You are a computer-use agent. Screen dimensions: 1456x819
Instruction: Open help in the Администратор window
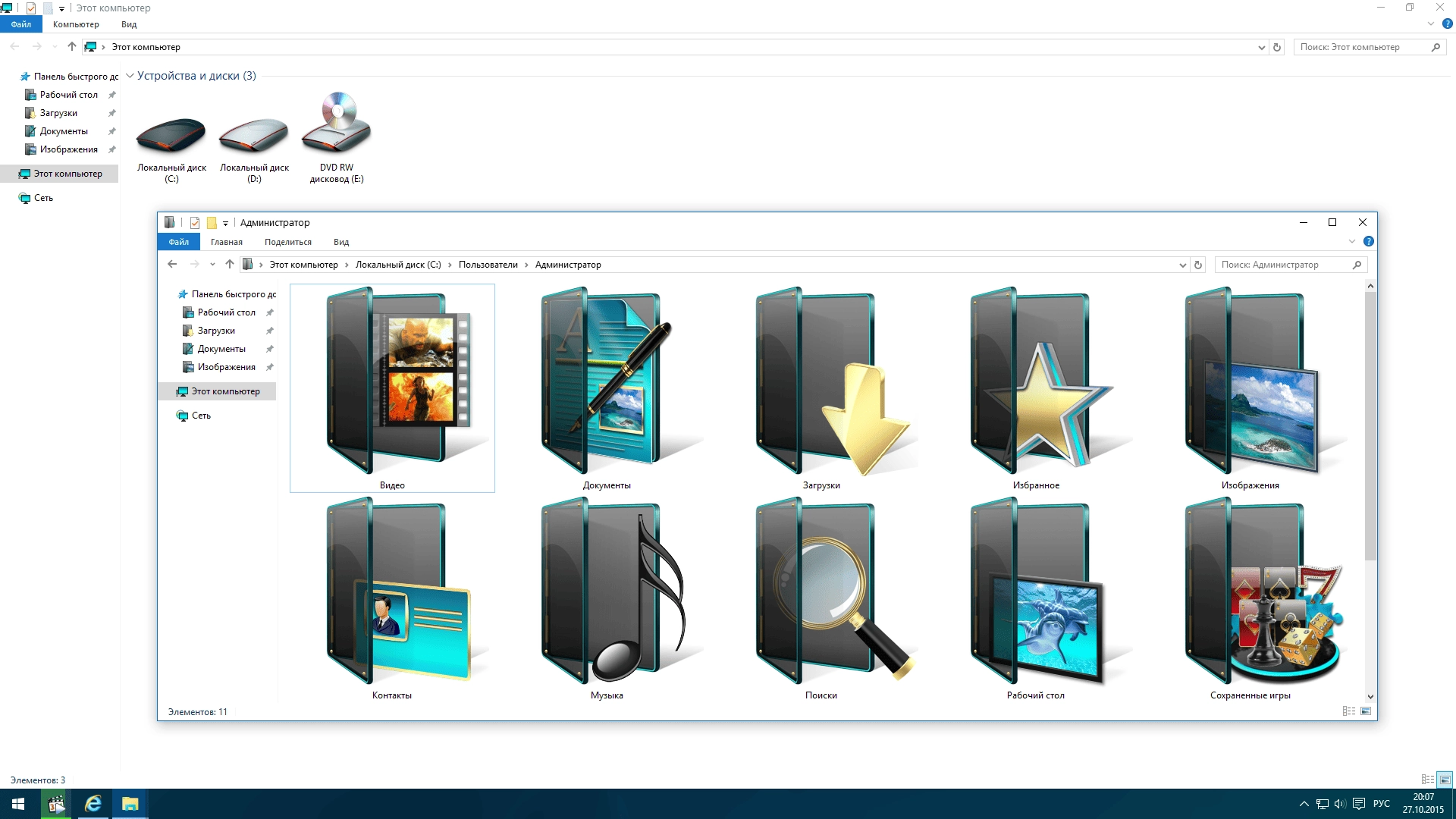point(1368,241)
